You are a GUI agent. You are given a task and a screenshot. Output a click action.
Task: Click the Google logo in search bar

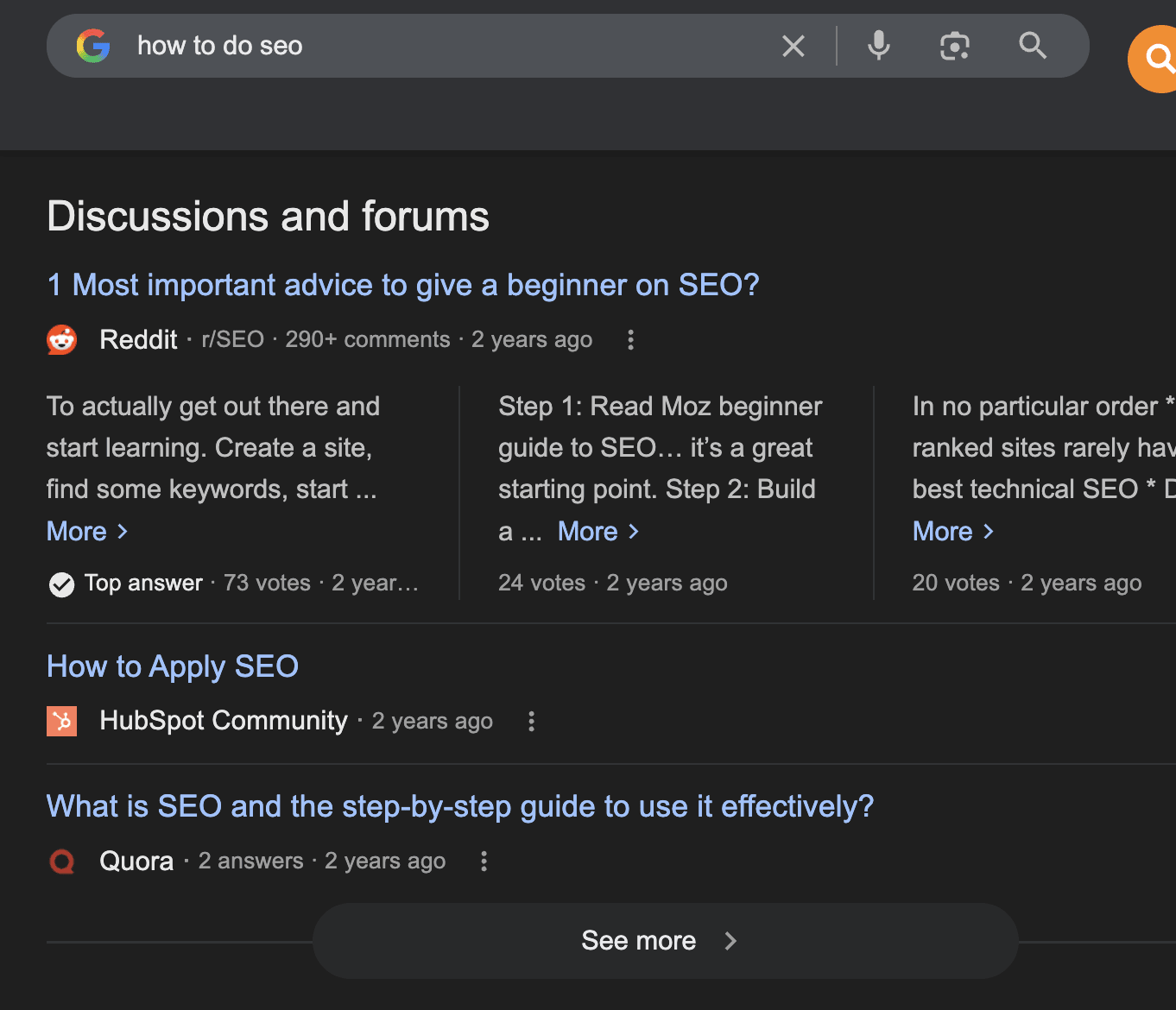point(93,46)
